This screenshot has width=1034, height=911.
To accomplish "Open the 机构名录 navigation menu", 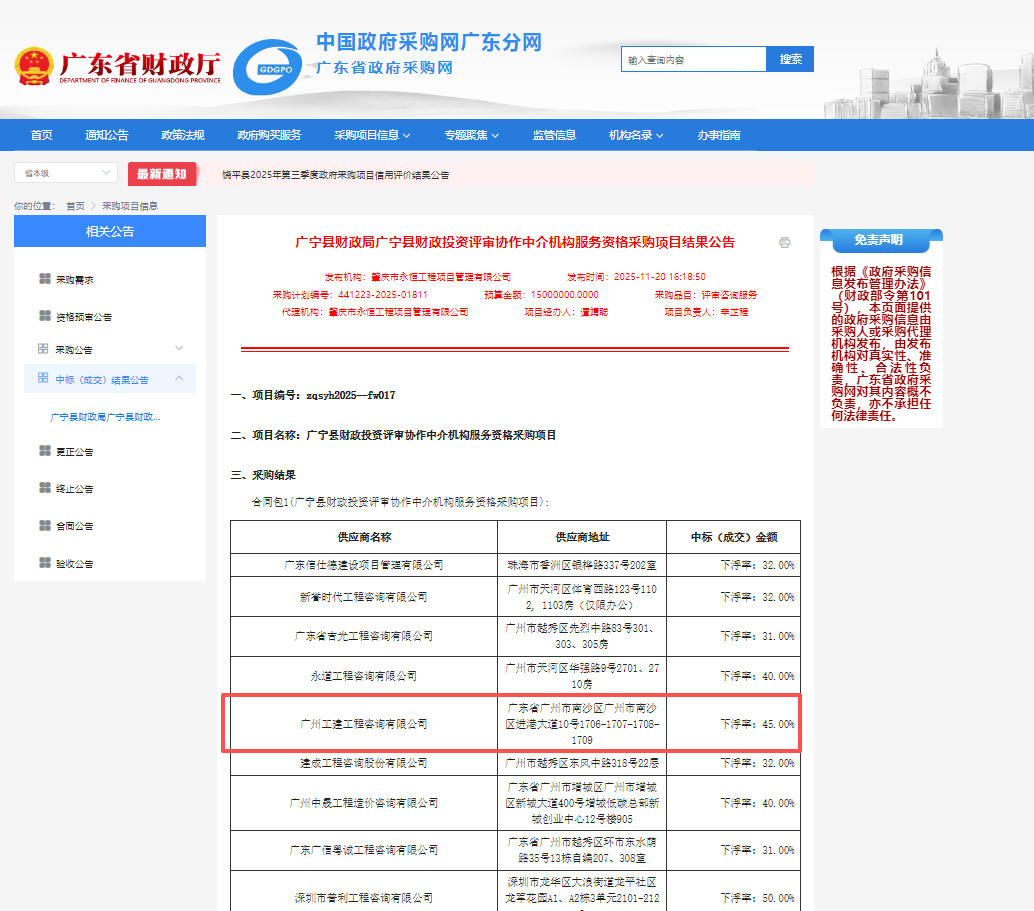I will coord(636,136).
